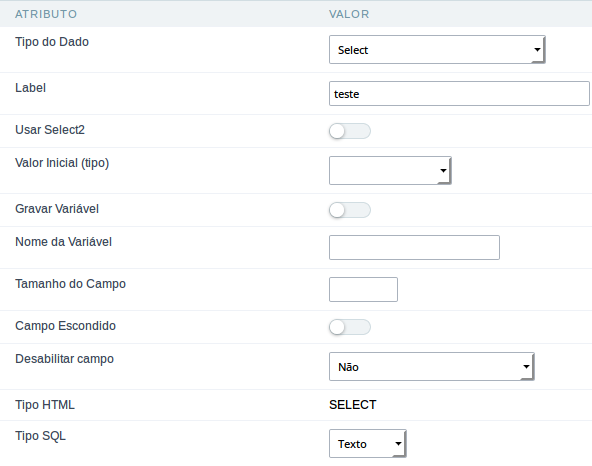Expand the Valor Inicial (tipo) dropdown

point(390,170)
